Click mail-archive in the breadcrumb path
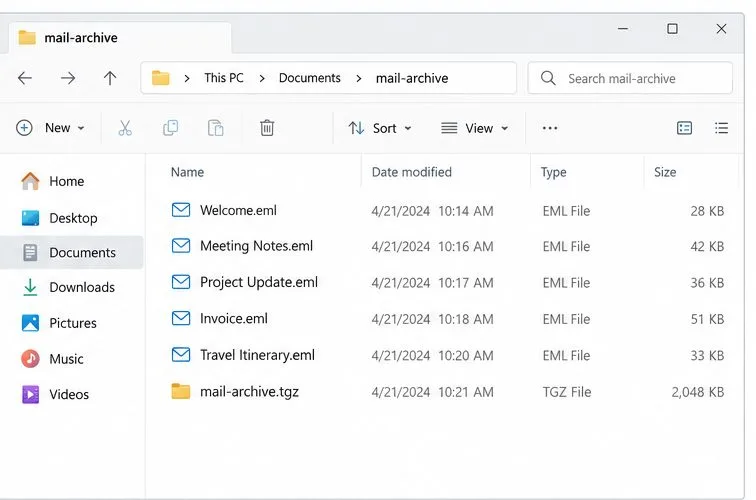The height and width of the screenshot is (500, 756). [412, 78]
